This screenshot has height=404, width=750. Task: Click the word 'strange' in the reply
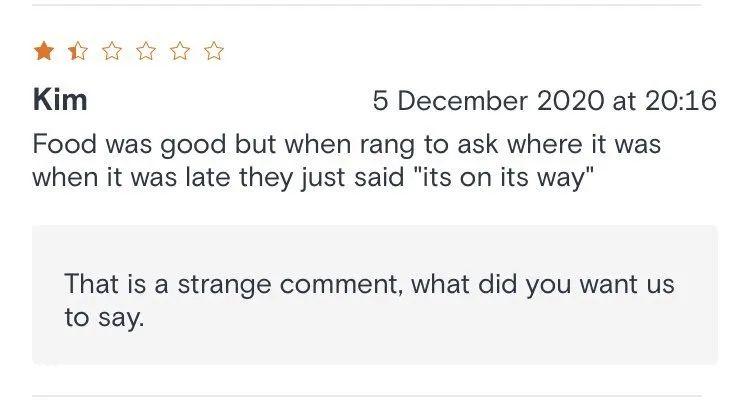pyautogui.click(x=224, y=284)
